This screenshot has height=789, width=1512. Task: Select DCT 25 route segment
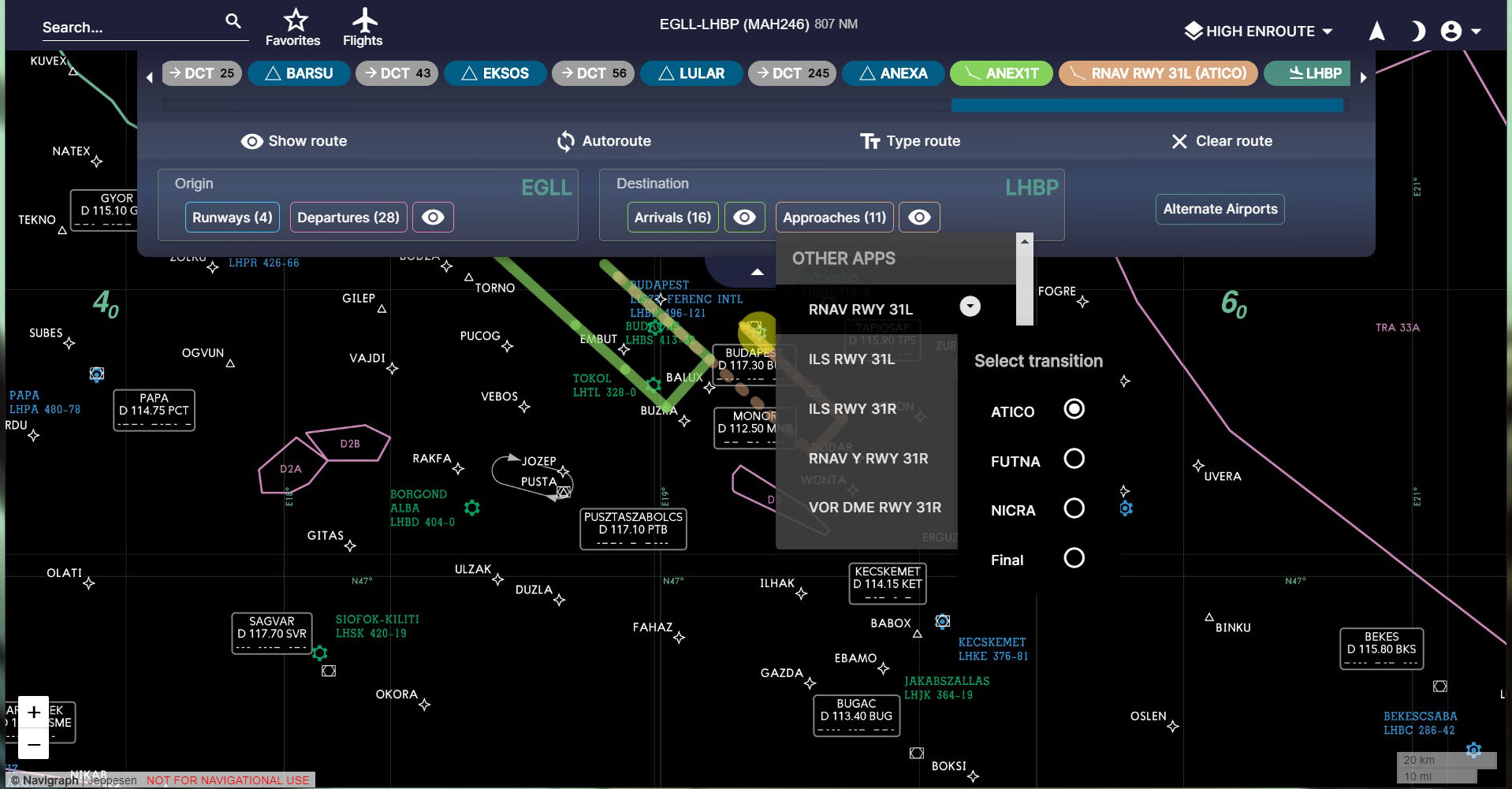202,73
